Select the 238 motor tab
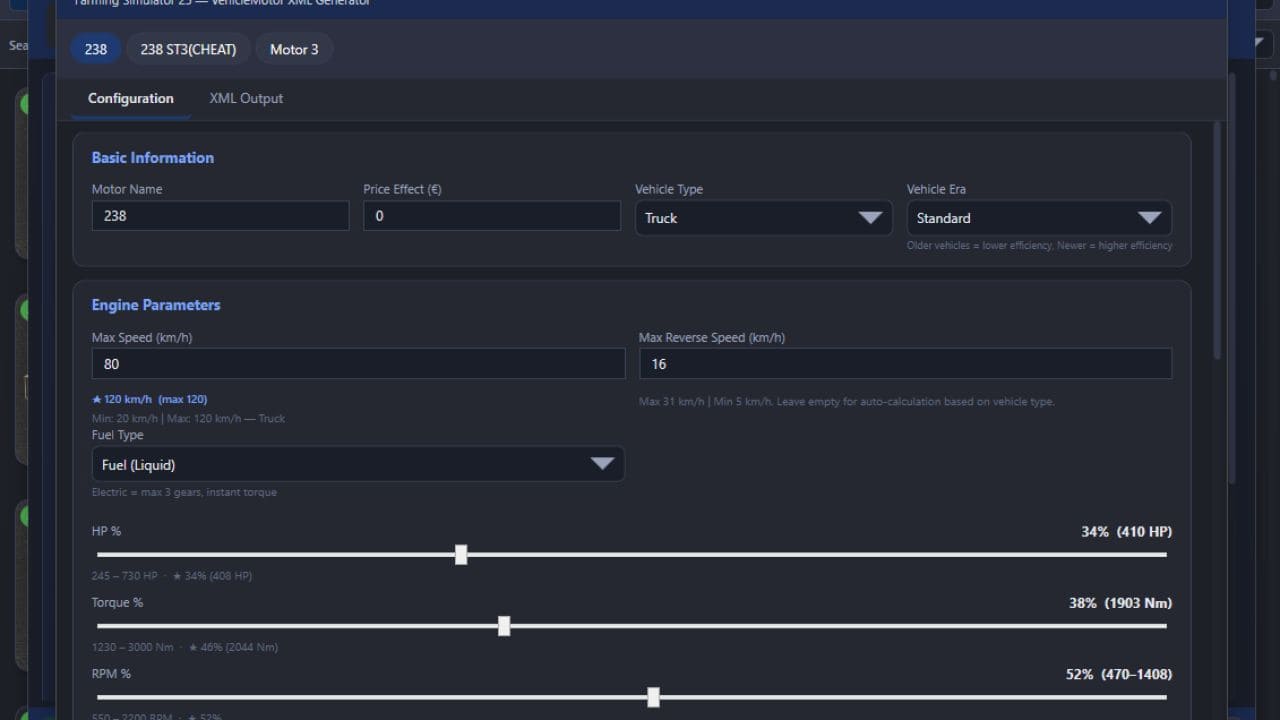 click(x=95, y=49)
